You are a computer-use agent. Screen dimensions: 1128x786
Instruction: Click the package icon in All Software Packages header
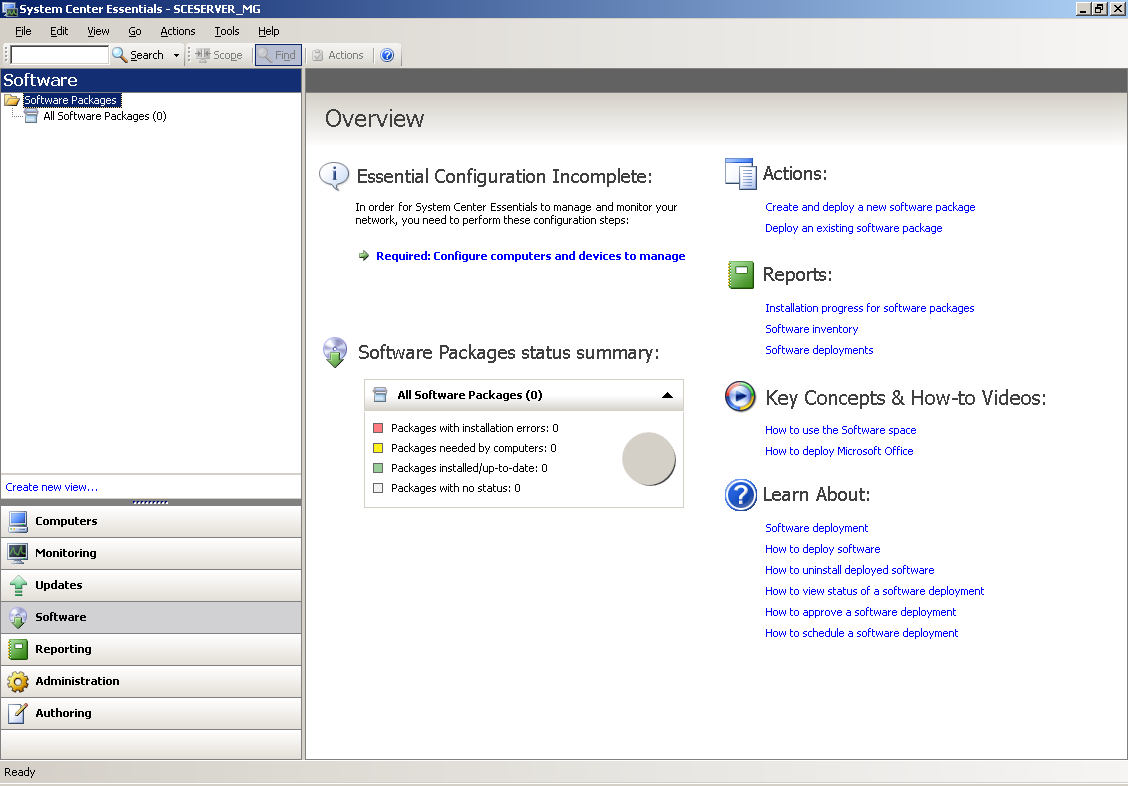pos(381,394)
